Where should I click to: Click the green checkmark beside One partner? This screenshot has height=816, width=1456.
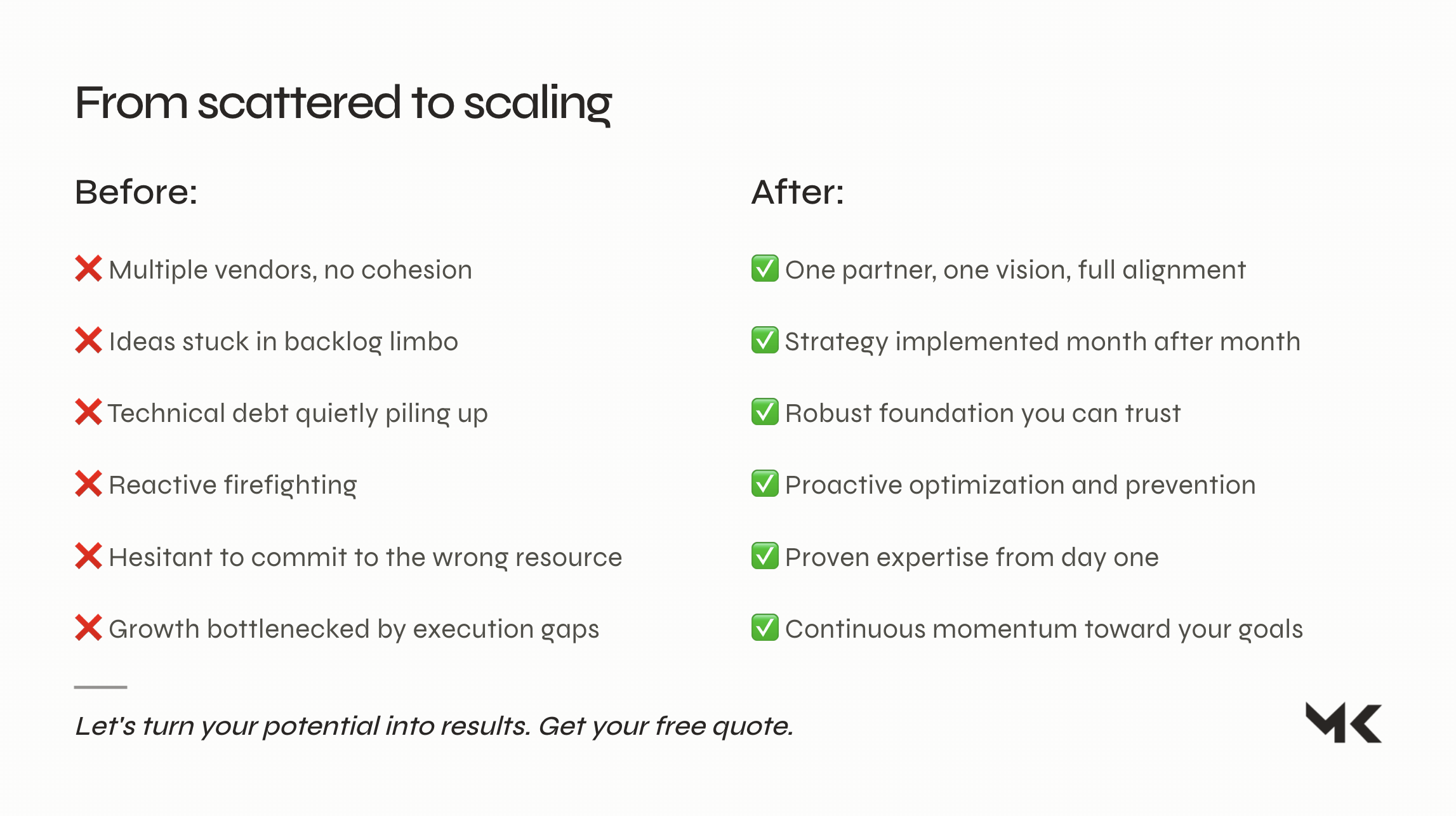(x=765, y=268)
